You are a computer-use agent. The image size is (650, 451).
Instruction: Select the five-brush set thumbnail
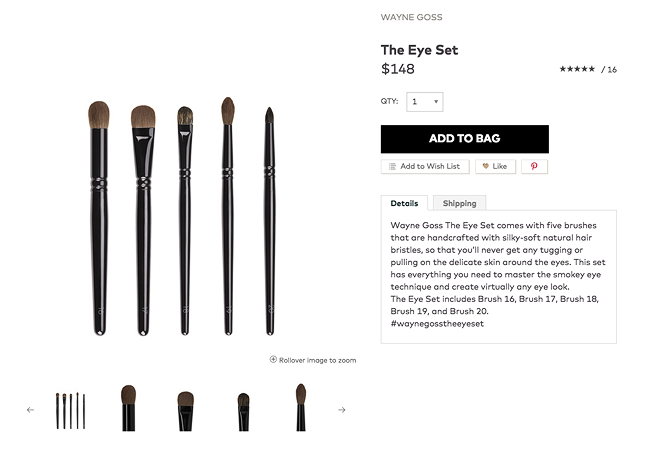click(70, 410)
